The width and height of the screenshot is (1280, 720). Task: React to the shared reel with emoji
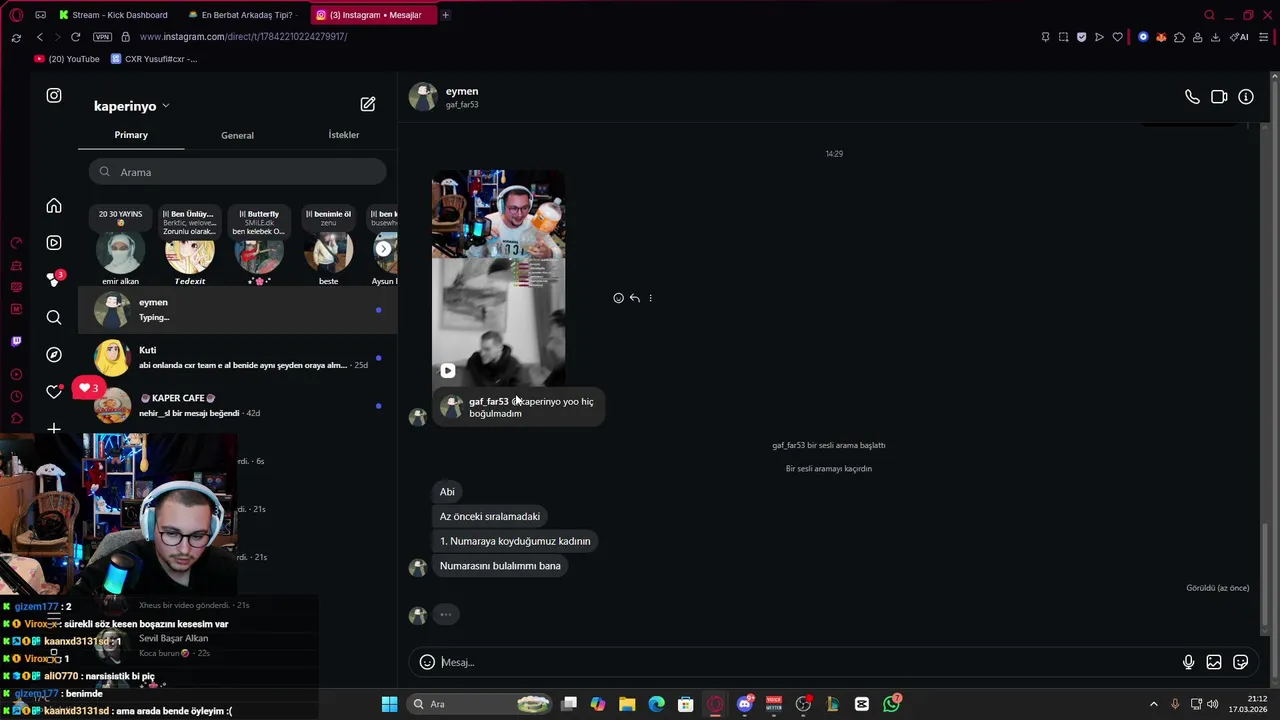[618, 298]
